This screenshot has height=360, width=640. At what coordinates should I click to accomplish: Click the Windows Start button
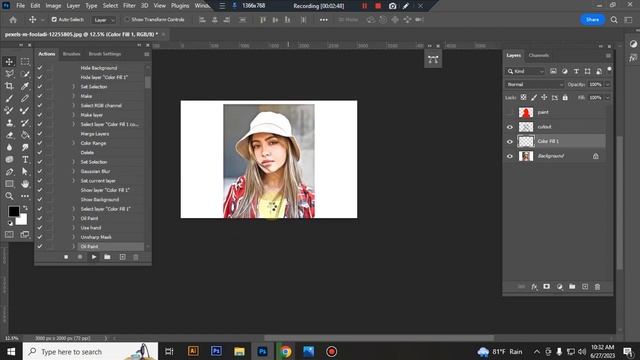(11, 351)
